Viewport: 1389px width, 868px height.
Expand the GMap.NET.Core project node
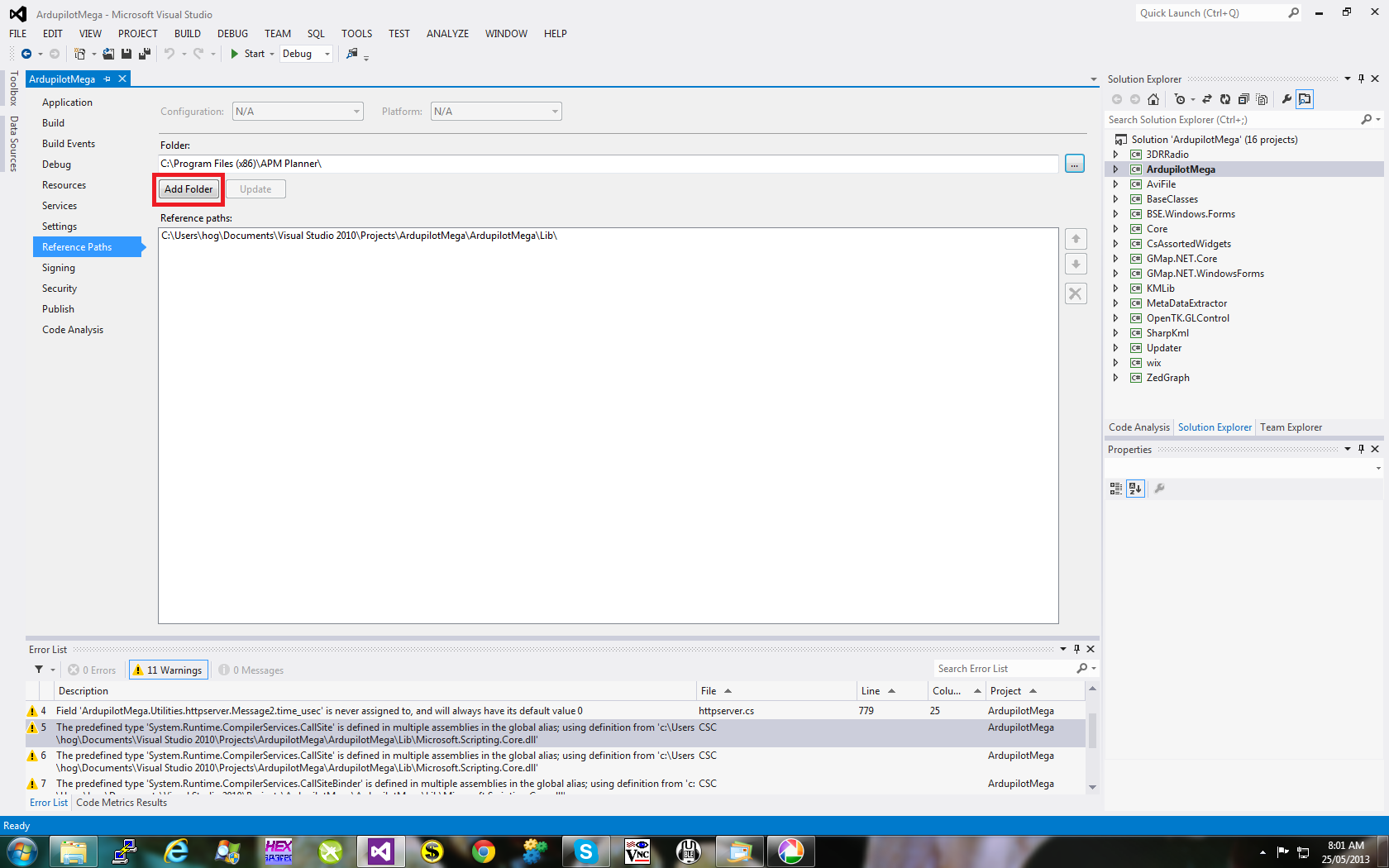pyautogui.click(x=1115, y=259)
